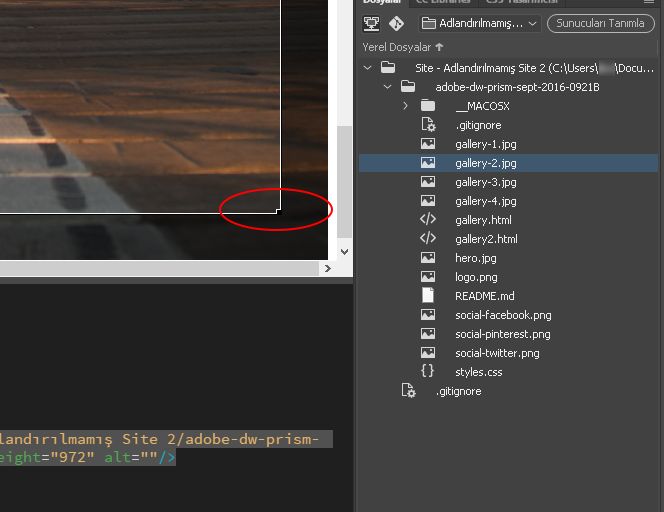Select the gallery-4.jpg file name

486,202
